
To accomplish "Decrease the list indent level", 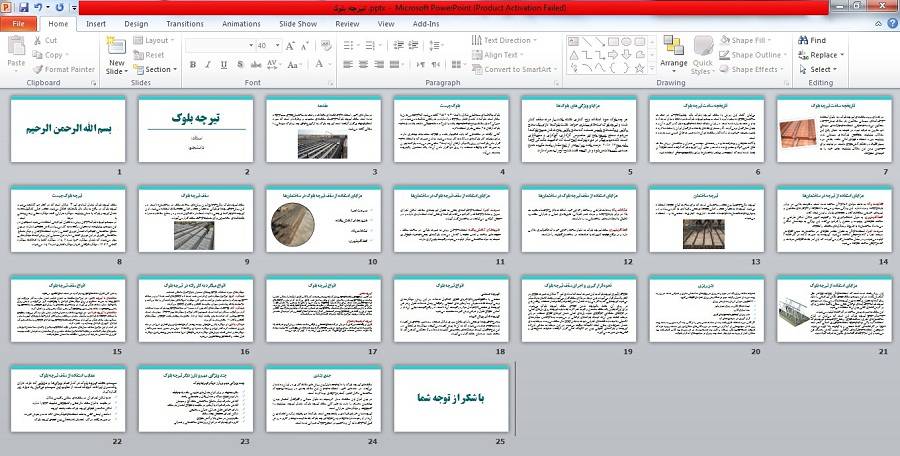I will 398,45.
